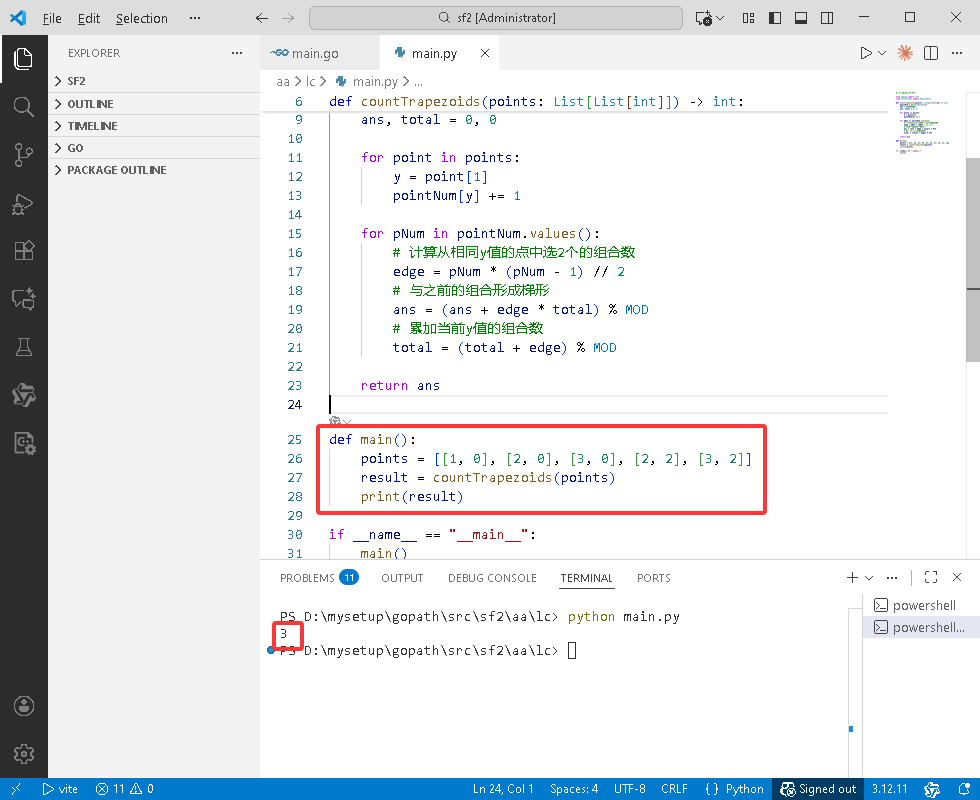Open remote window indicator in status bar
This screenshot has height=800, width=980.
click(16, 789)
